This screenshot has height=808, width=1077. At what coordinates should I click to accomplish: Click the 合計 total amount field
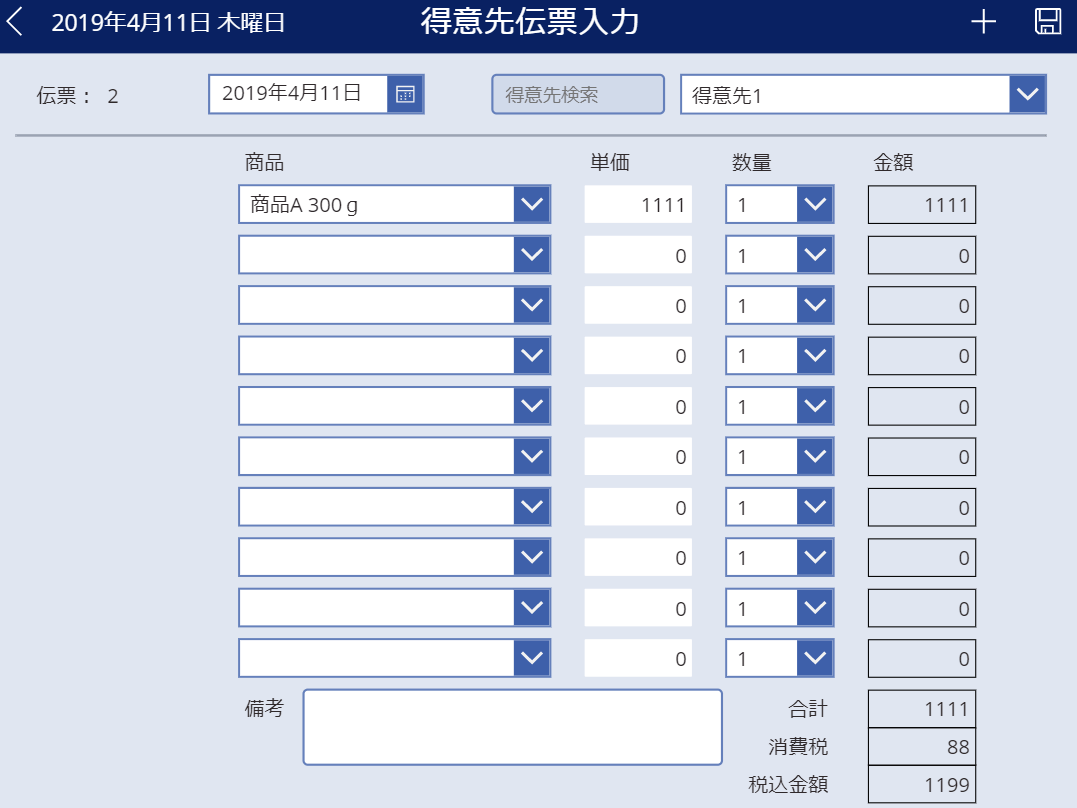coord(921,707)
